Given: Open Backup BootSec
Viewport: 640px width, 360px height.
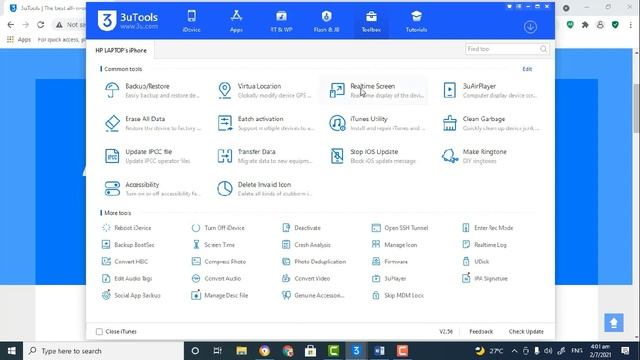Looking at the screenshot, I should pos(128,244).
